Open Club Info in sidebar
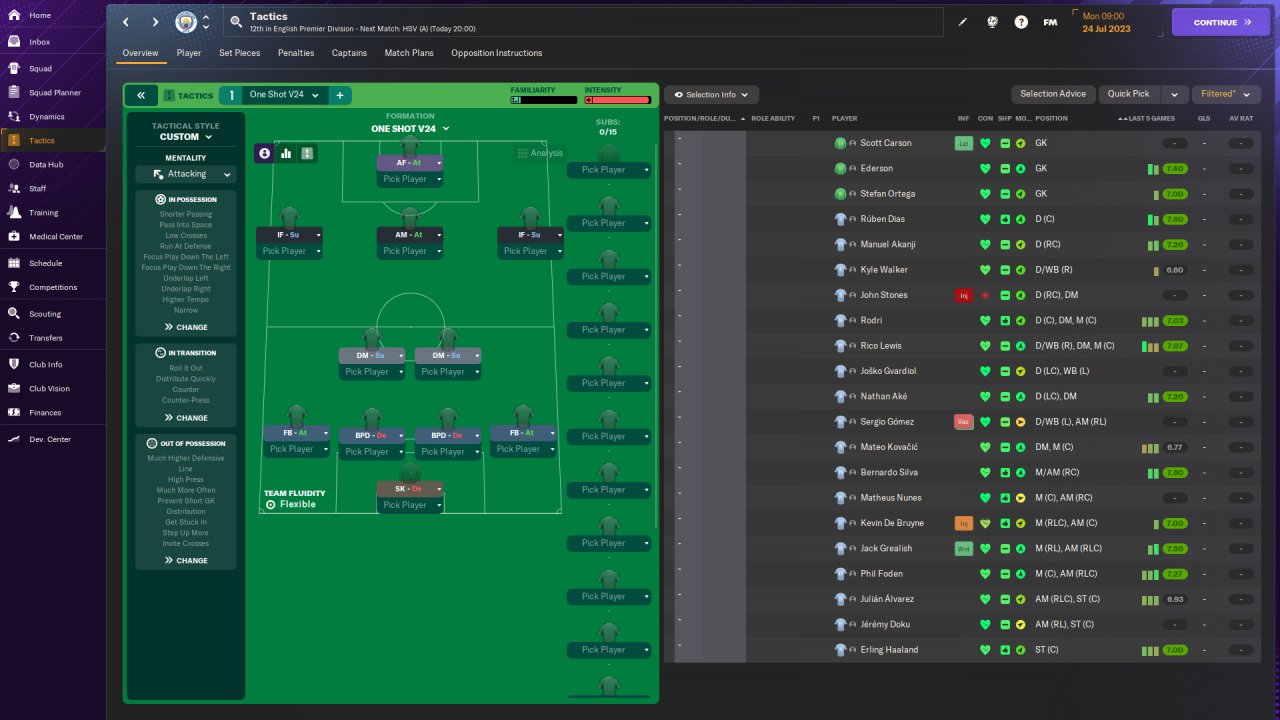This screenshot has width=1280, height=720. click(x=46, y=364)
